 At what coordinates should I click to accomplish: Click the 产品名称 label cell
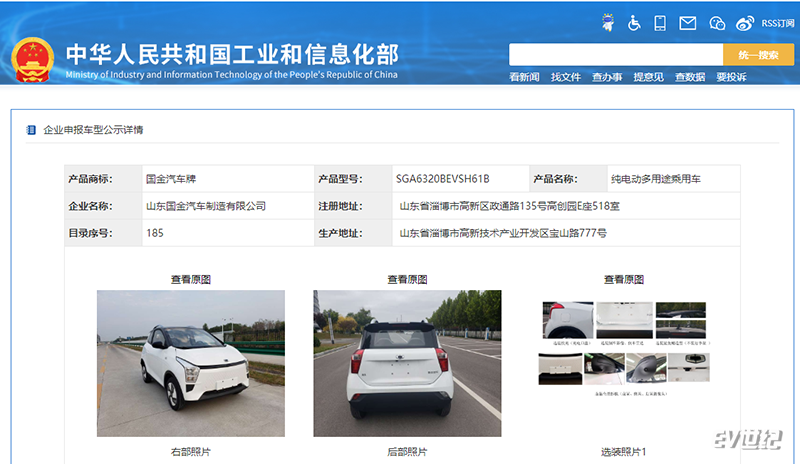pyautogui.click(x=568, y=179)
